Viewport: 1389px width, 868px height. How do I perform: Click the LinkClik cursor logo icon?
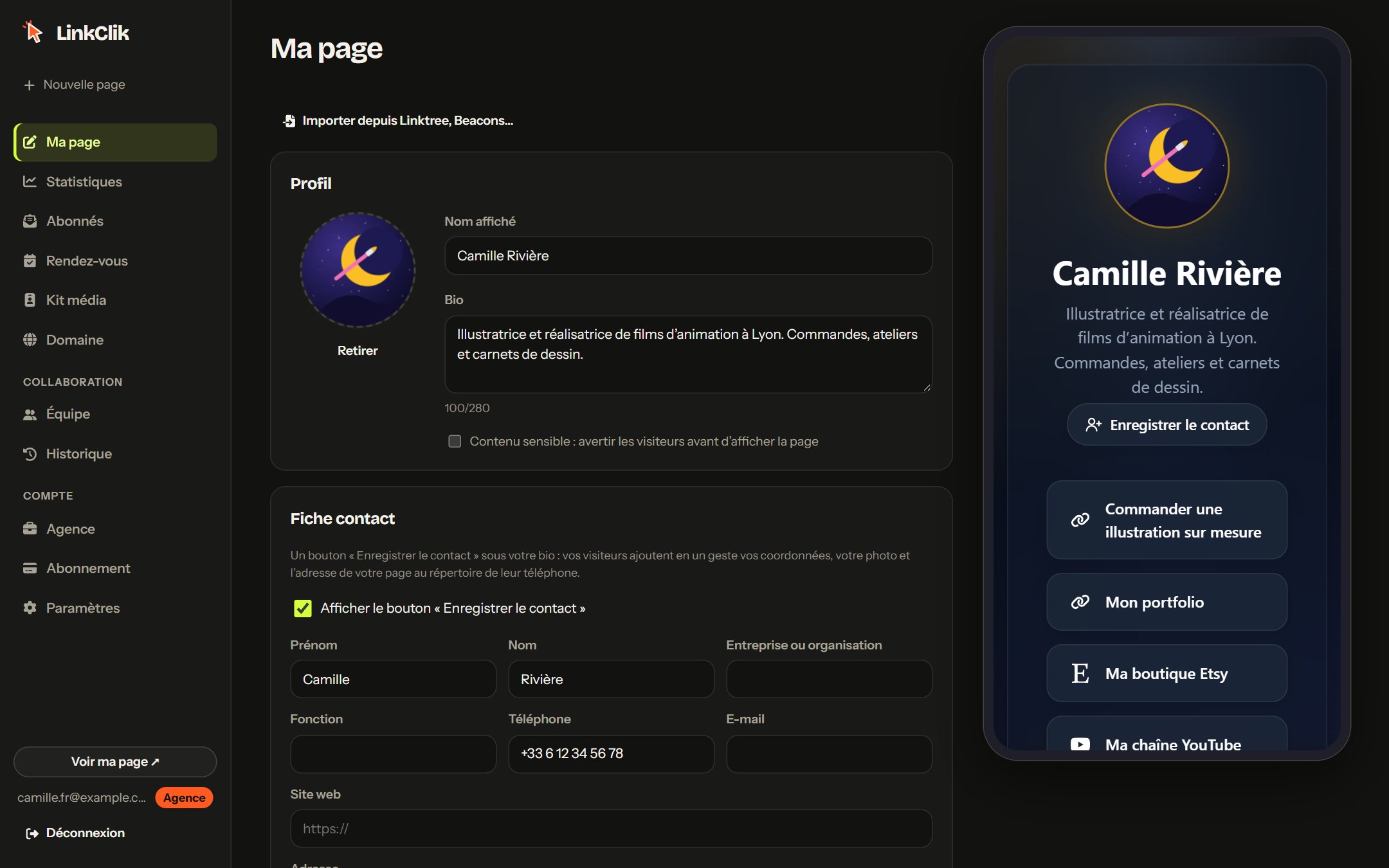(x=33, y=32)
